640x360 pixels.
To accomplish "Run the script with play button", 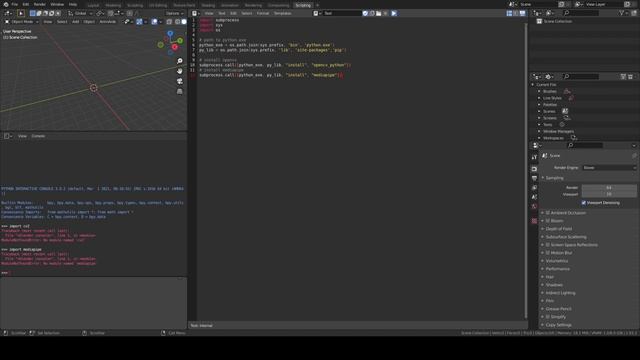I will [394, 13].
